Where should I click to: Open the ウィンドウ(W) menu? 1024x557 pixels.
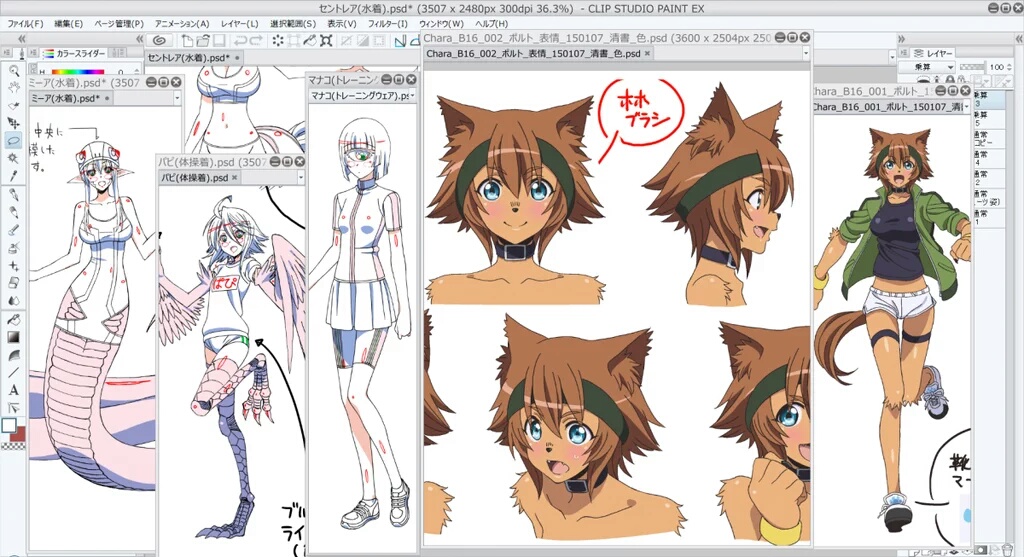tap(441, 24)
